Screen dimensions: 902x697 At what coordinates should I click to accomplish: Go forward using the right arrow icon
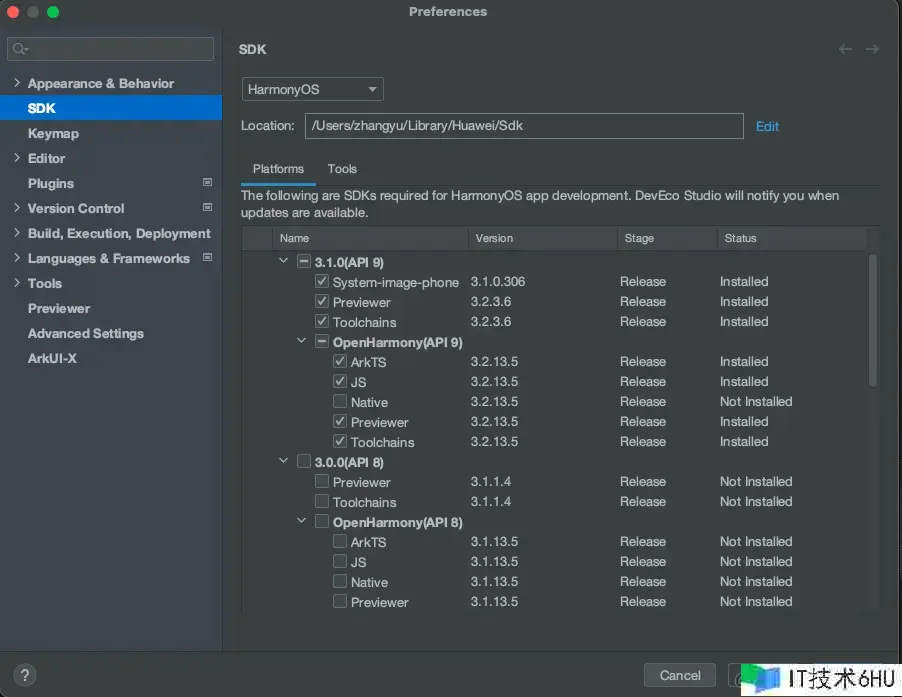point(872,49)
